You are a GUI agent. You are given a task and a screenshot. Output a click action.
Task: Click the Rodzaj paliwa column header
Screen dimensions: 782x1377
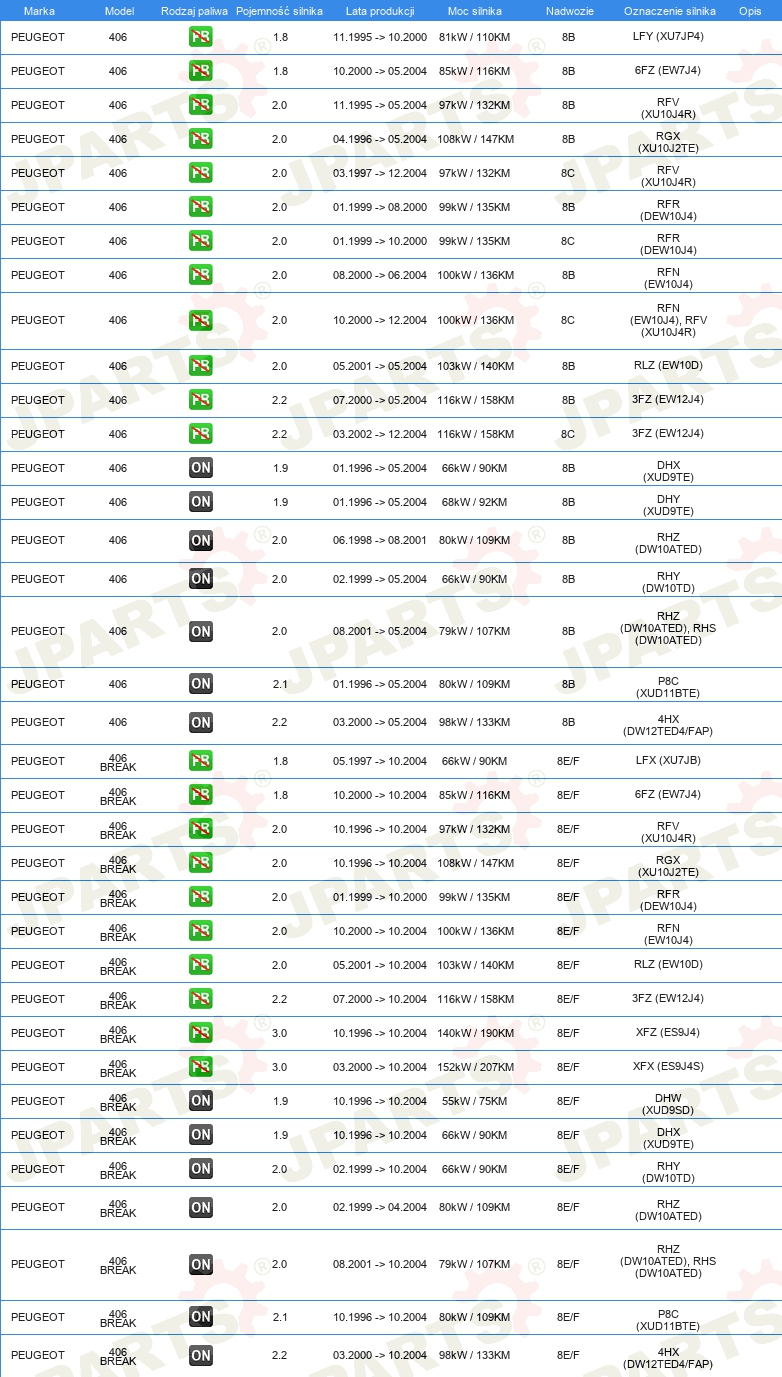click(x=192, y=11)
